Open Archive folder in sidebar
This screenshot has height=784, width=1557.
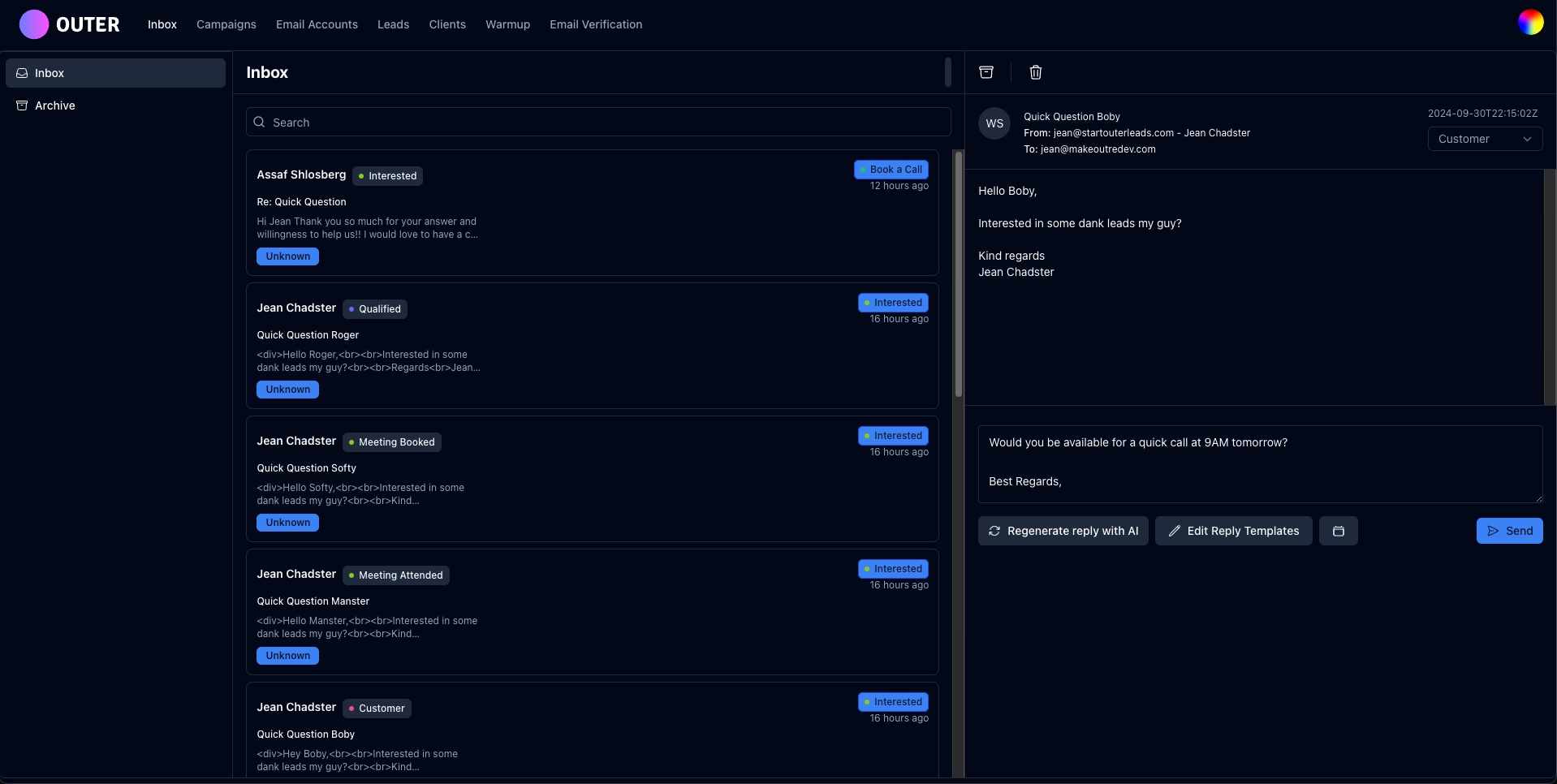click(55, 106)
